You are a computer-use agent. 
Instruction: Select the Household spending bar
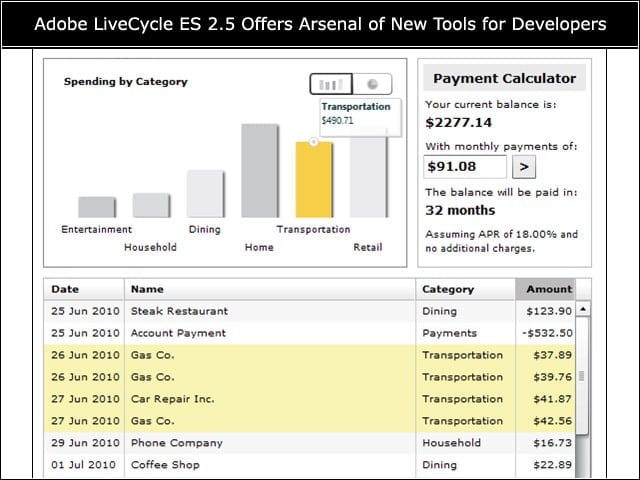[151, 205]
